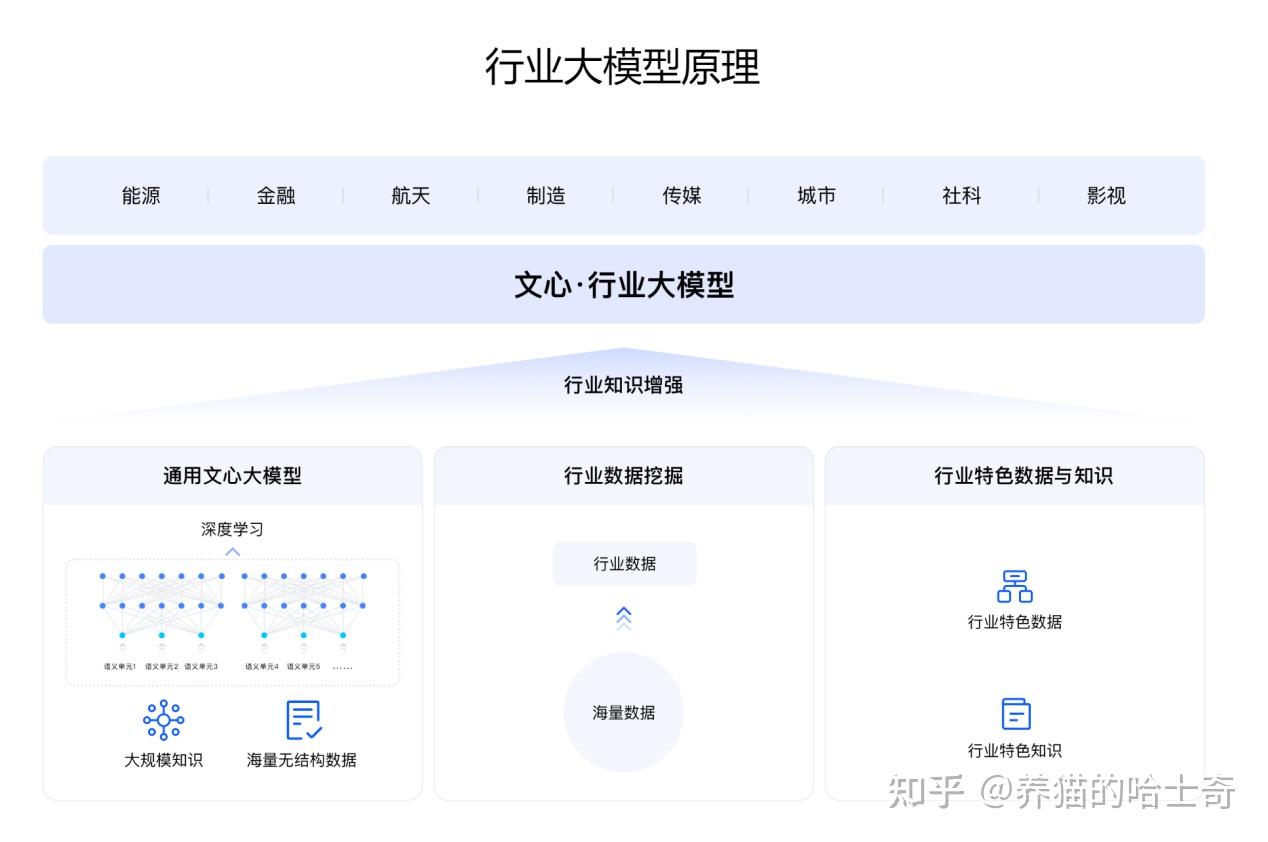Click the icon above 行业特色数据
This screenshot has width=1268, height=842.
point(1014,587)
